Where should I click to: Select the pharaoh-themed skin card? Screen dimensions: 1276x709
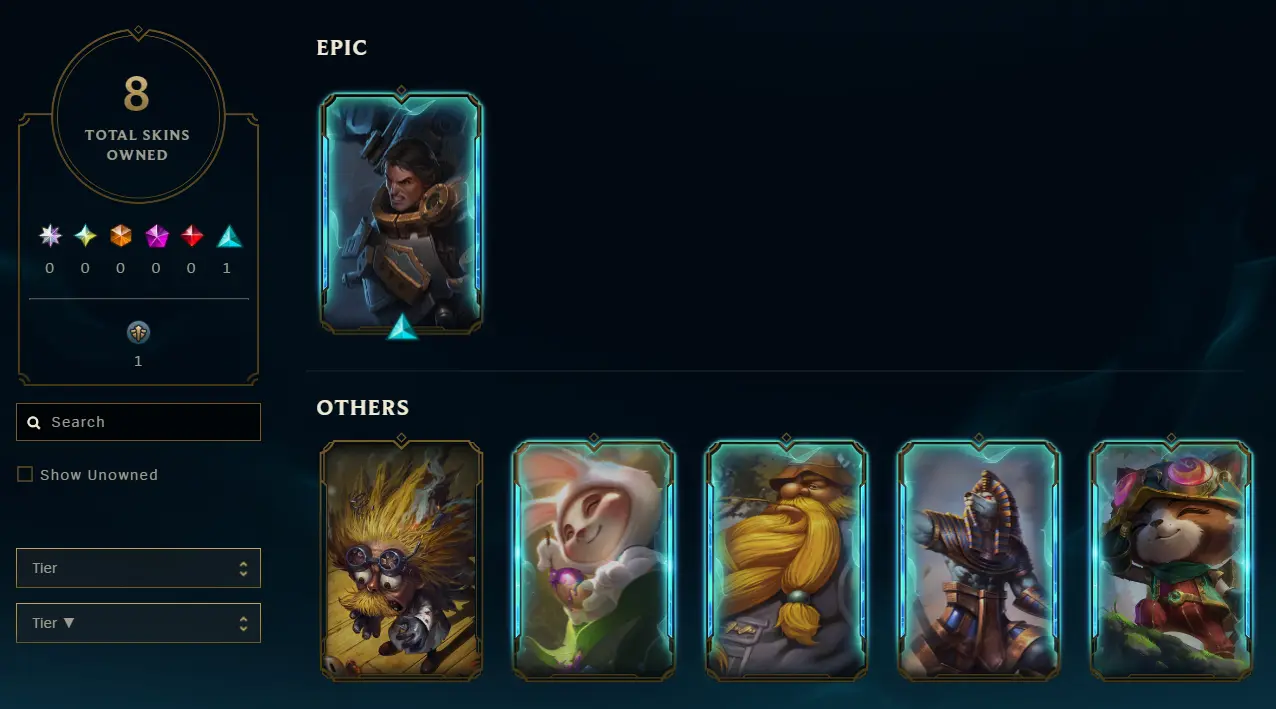979,560
